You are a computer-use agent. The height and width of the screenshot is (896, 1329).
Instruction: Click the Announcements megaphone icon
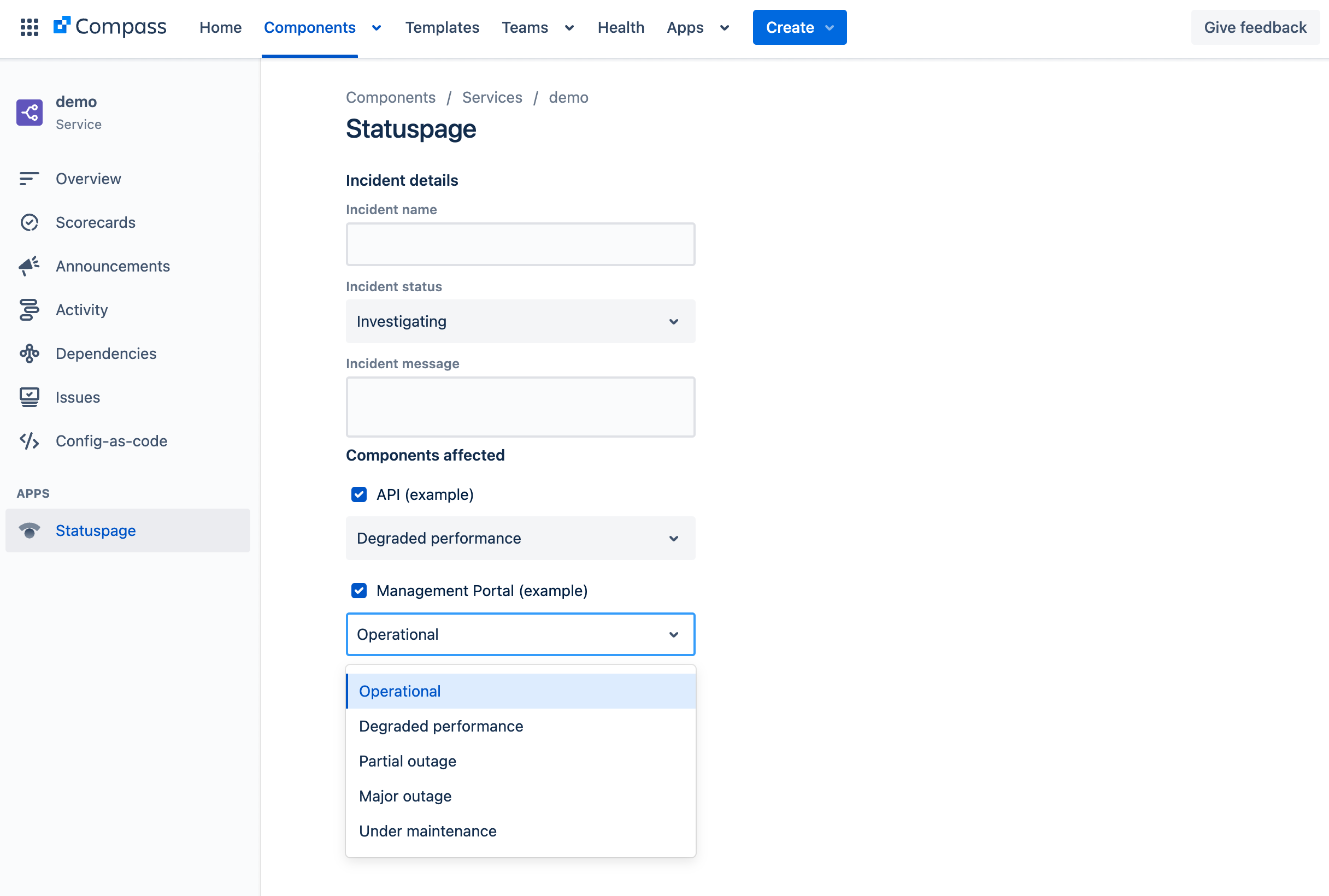(29, 266)
